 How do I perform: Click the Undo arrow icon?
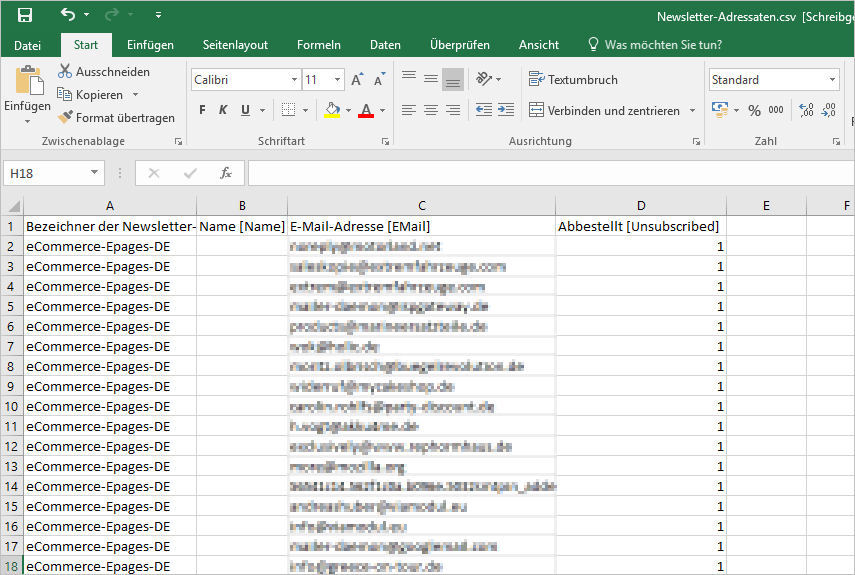coord(68,15)
